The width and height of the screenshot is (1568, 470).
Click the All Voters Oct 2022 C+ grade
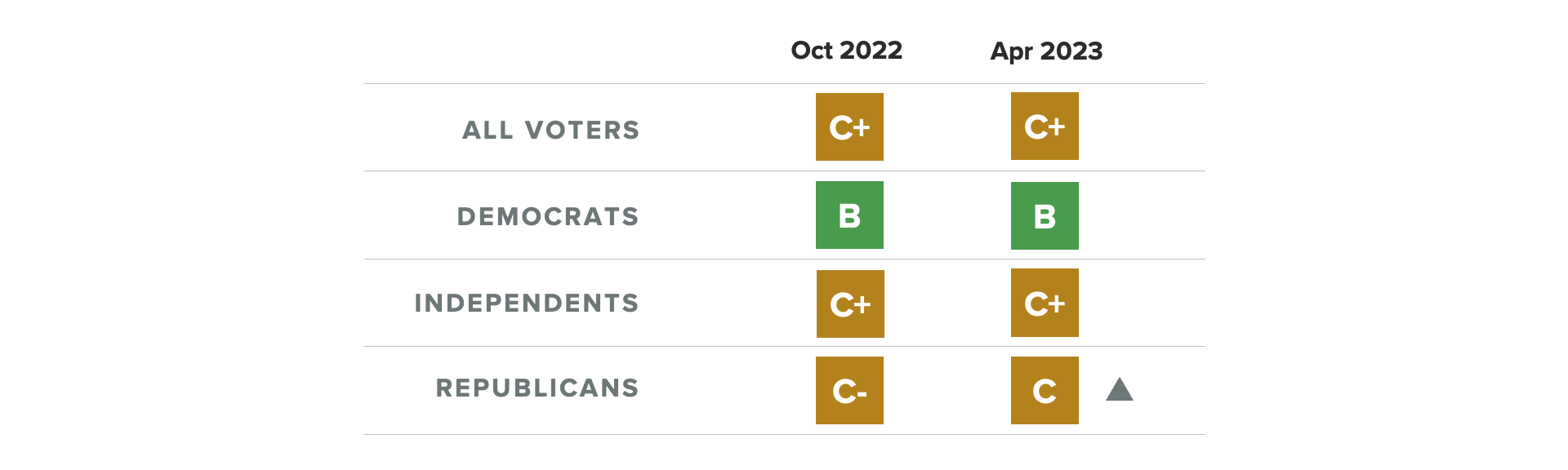(849, 126)
